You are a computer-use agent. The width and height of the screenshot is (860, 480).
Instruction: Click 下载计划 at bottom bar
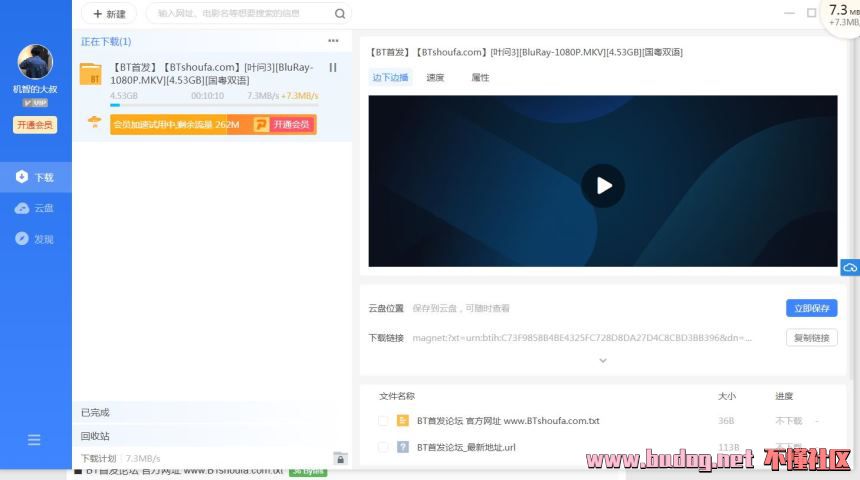[x=98, y=459]
